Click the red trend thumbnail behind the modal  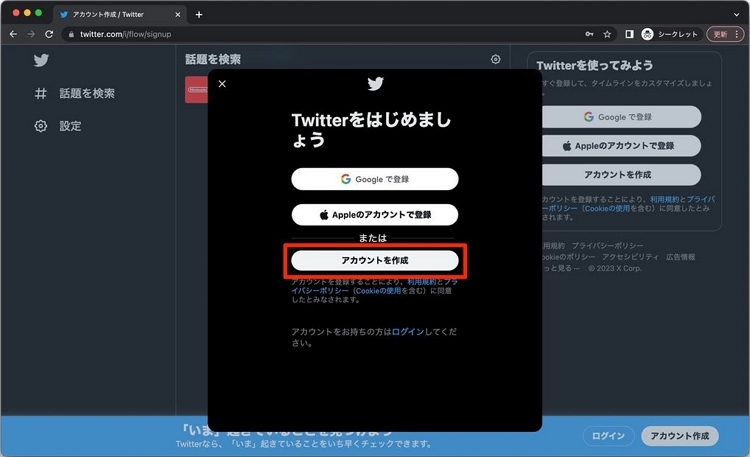click(197, 89)
